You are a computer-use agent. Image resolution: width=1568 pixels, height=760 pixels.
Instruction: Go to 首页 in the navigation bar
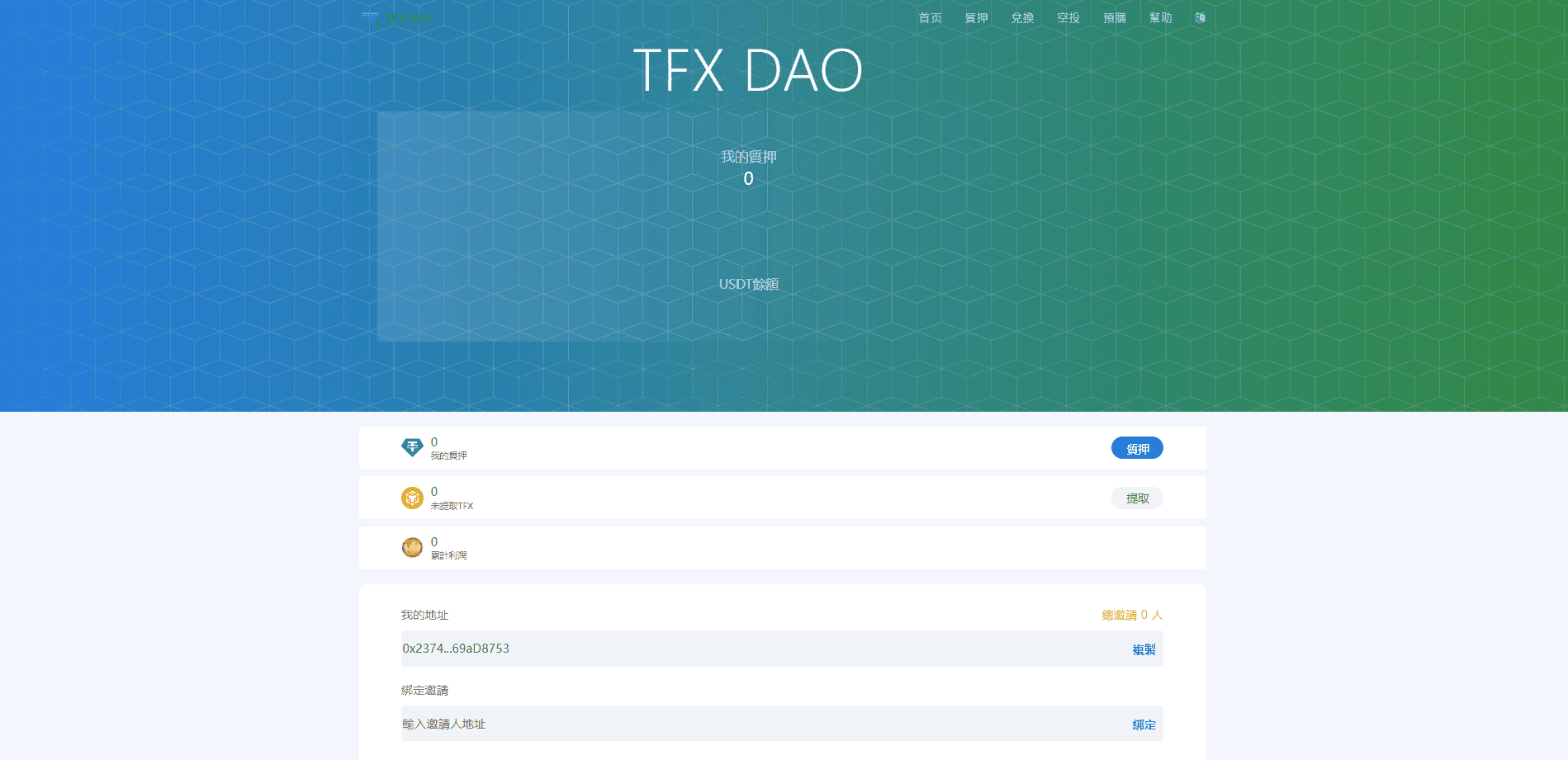(930, 18)
